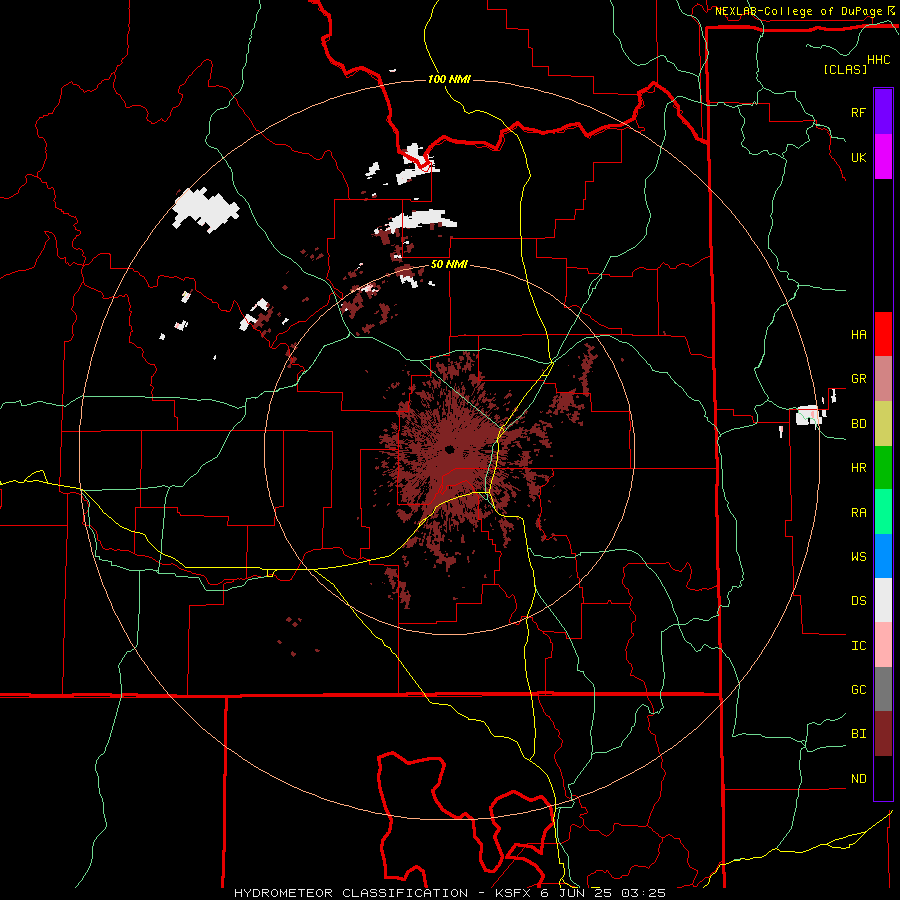Select the WS blue legend swatch
This screenshot has width=900, height=900.
click(x=883, y=556)
